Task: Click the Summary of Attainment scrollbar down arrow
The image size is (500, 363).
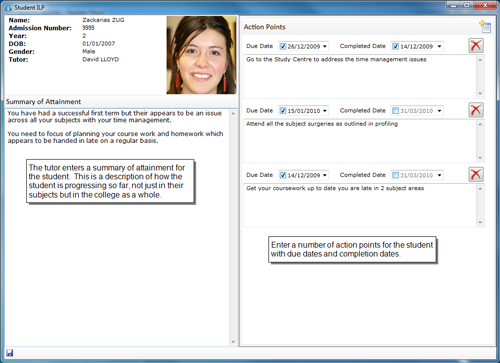Action: pos(233,342)
